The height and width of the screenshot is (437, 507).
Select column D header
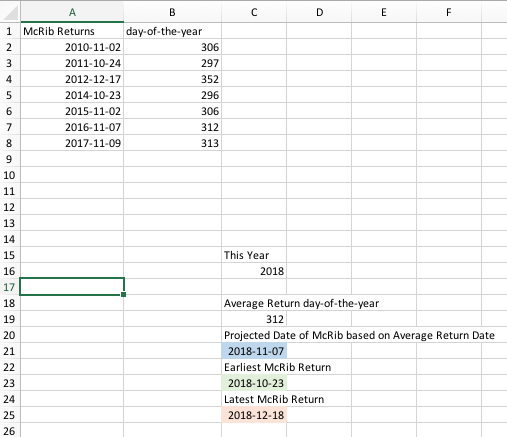click(319, 12)
